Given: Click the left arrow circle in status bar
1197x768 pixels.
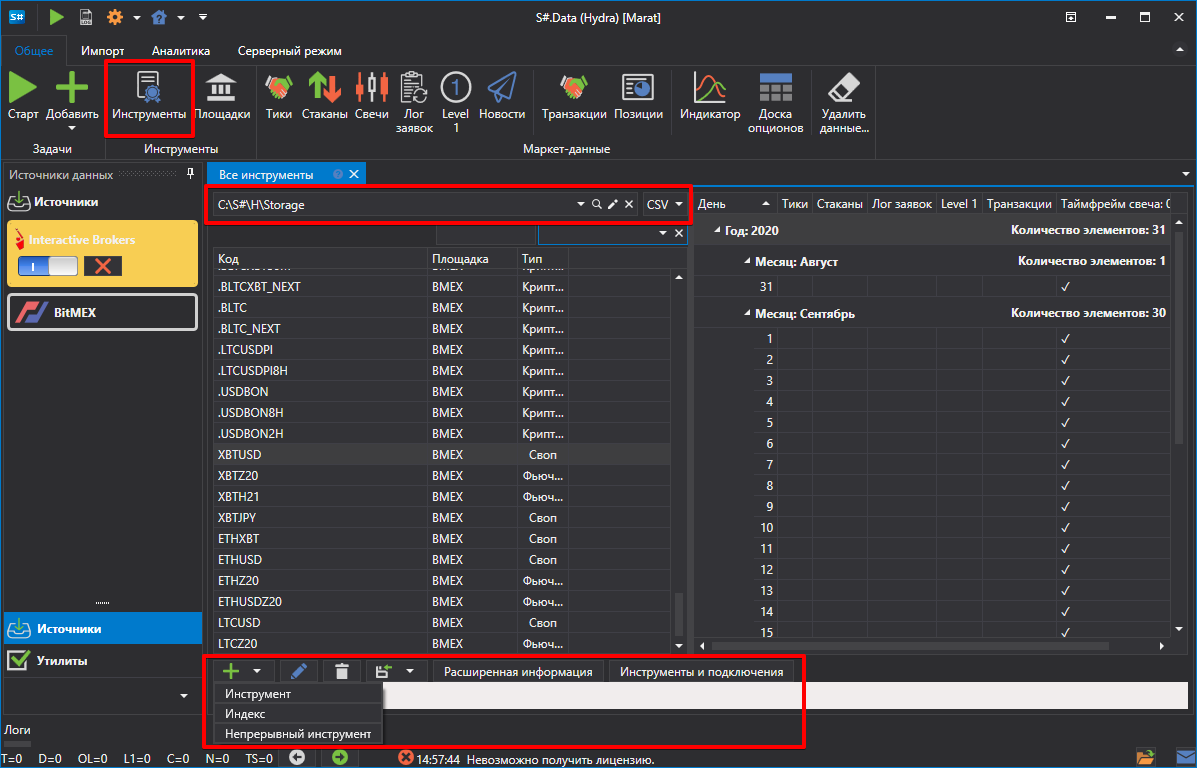Looking at the screenshot, I should click(x=297, y=759).
